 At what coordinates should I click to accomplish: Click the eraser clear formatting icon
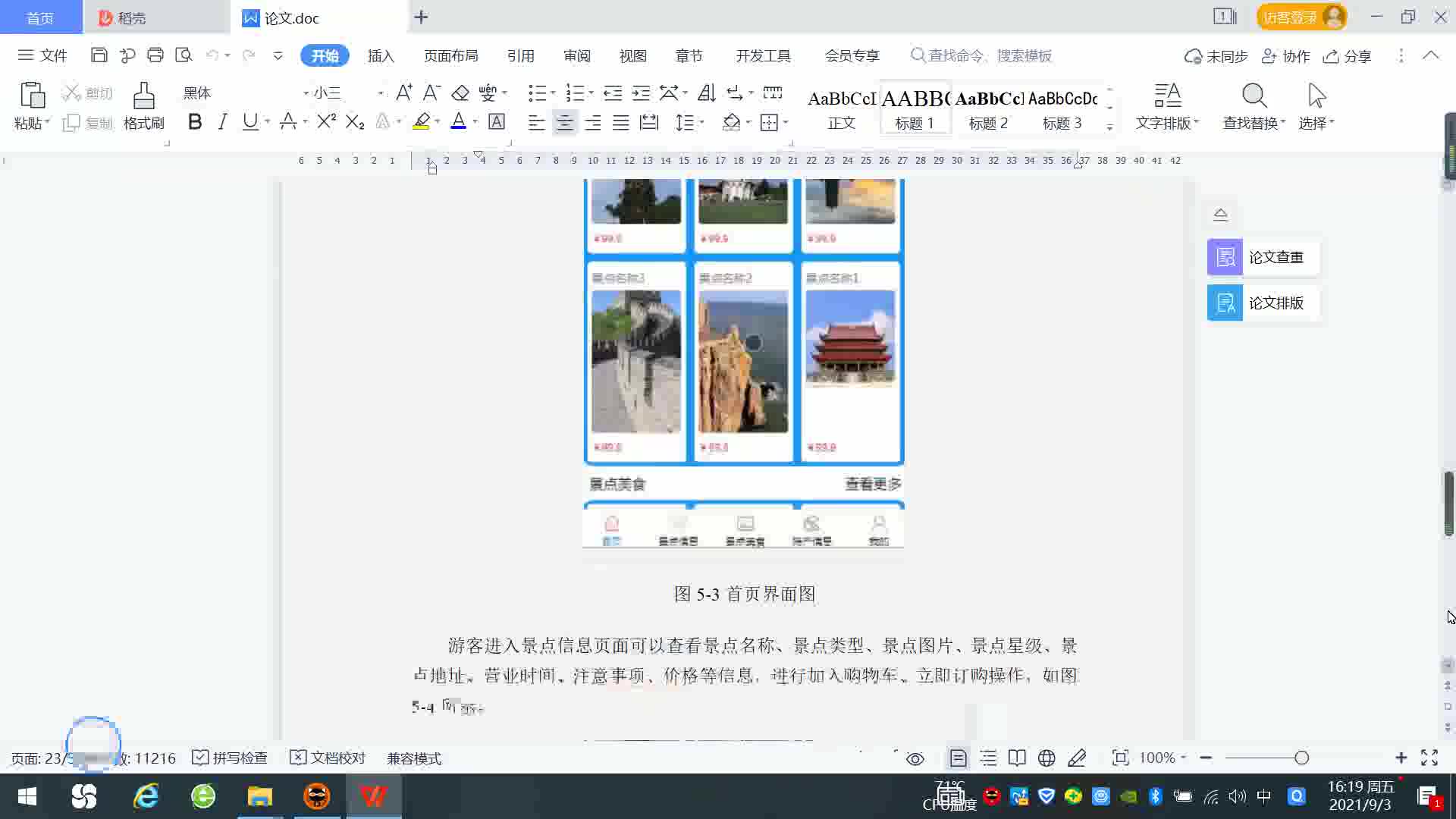click(x=460, y=93)
